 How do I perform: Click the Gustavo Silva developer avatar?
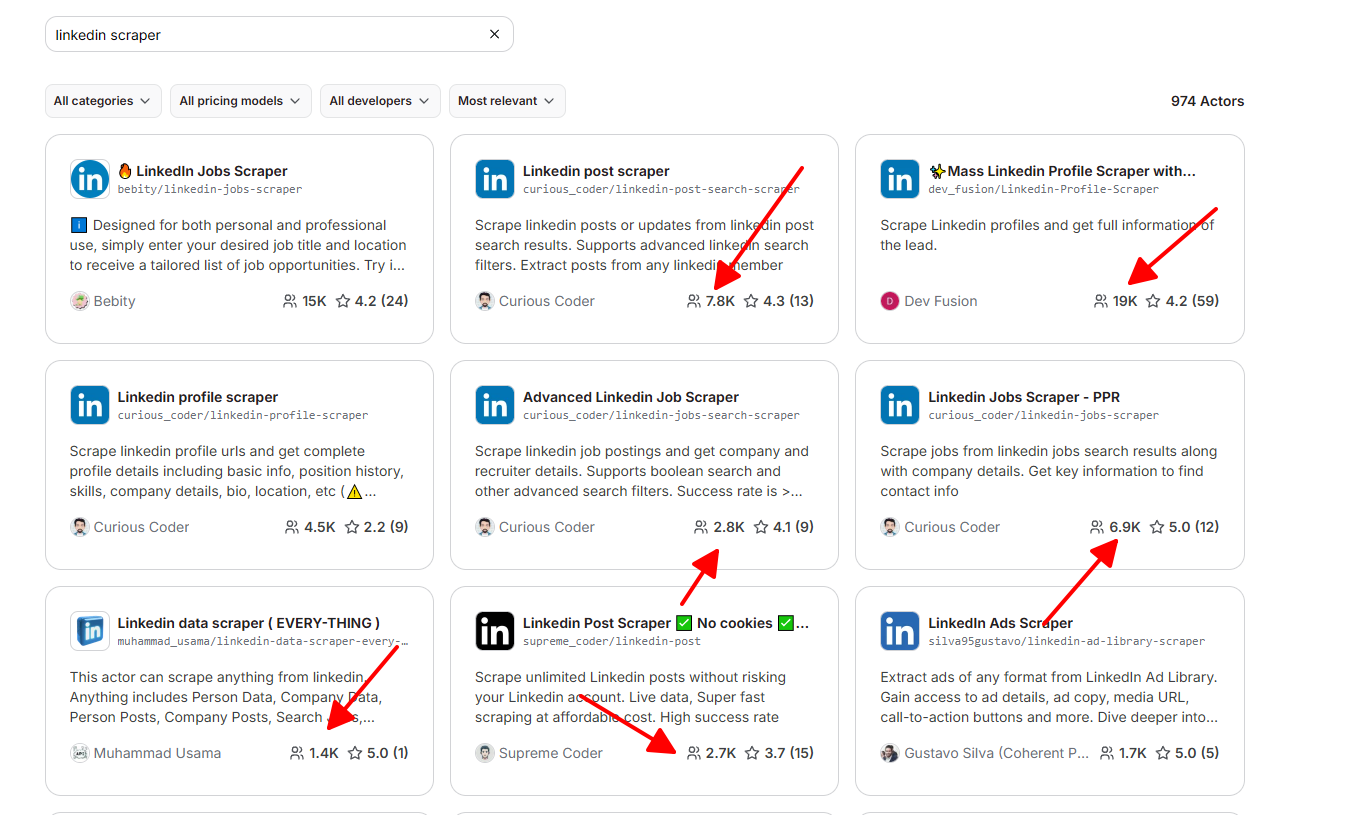[x=889, y=753]
